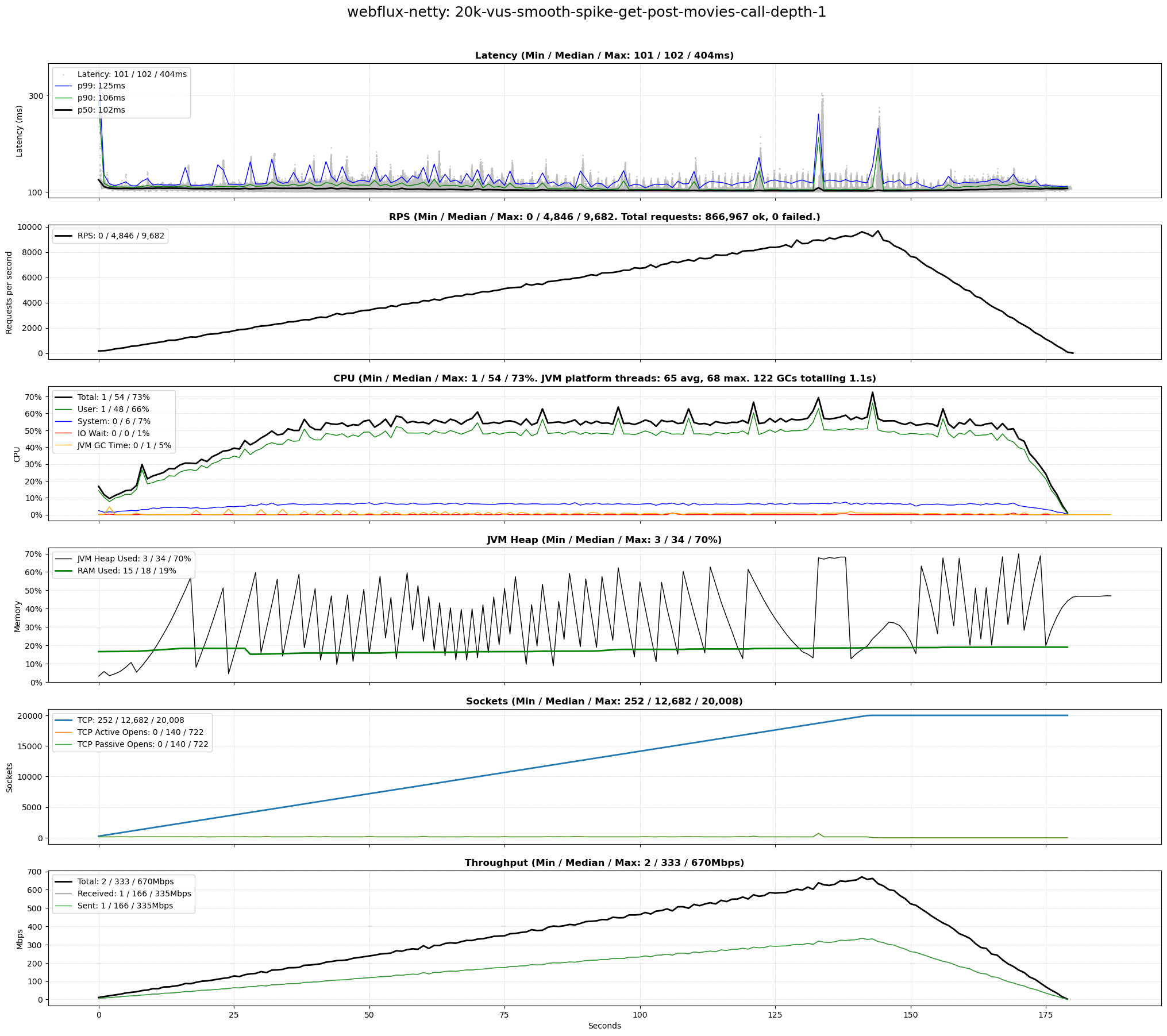
Task: Click the 'Mbps' y-axis label
Action: (20, 938)
